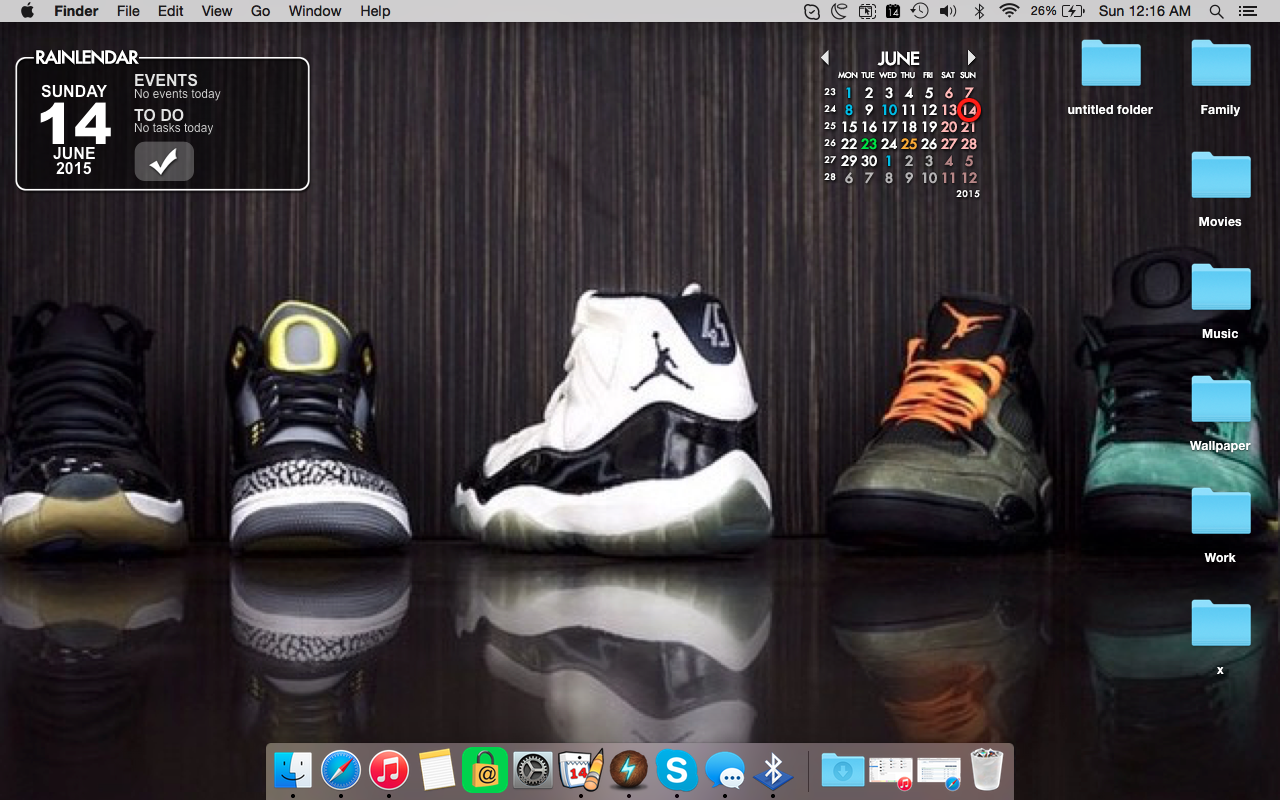
Task: Click the JUNE month title in calendar
Action: [x=899, y=59]
